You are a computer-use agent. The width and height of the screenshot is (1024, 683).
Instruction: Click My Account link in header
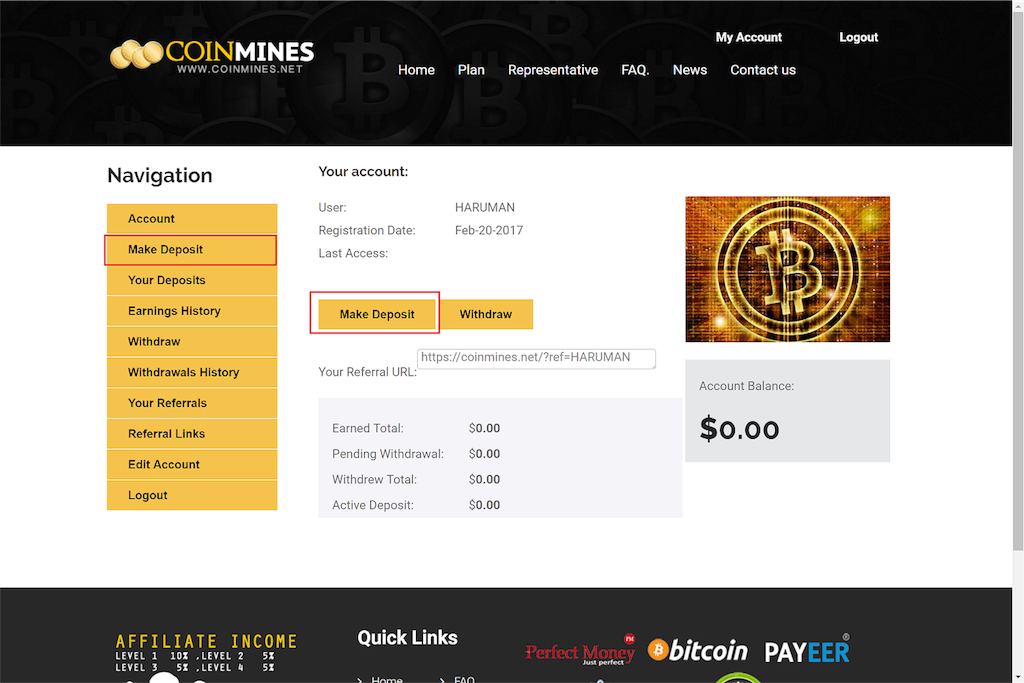click(x=748, y=37)
